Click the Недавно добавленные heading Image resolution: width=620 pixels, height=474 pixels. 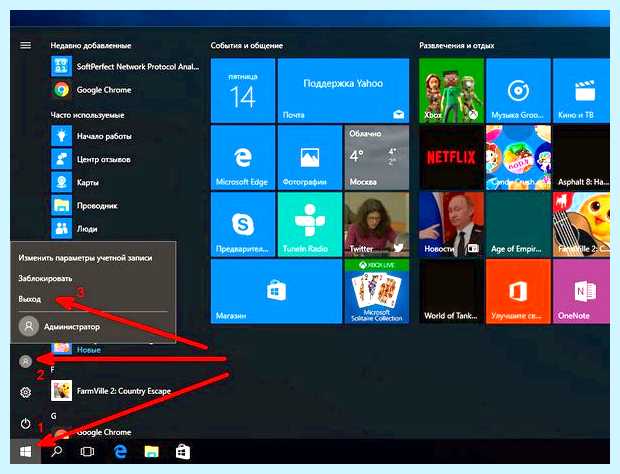[x=91, y=45]
